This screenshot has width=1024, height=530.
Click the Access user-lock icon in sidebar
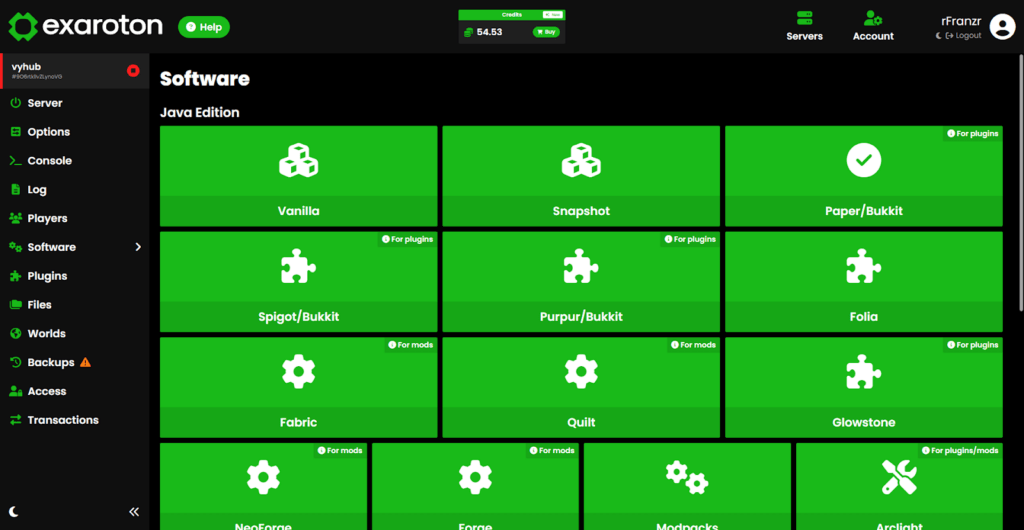pos(16,391)
